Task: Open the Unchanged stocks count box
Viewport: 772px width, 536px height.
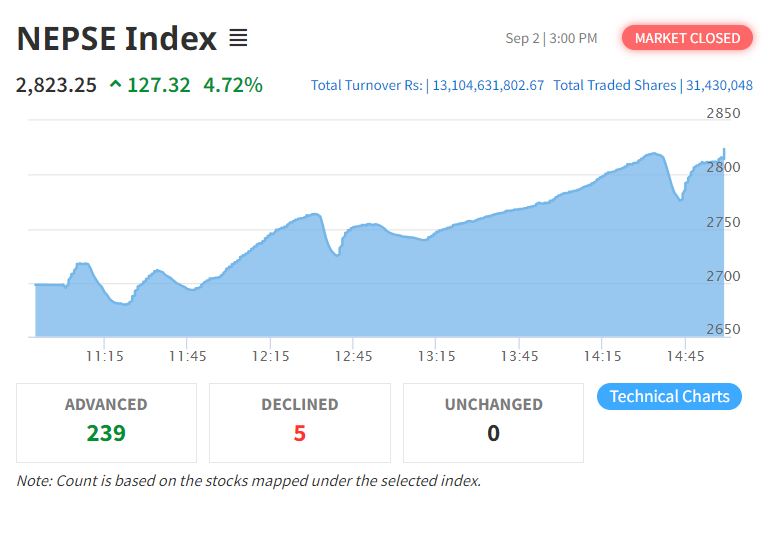Action: 493,422
